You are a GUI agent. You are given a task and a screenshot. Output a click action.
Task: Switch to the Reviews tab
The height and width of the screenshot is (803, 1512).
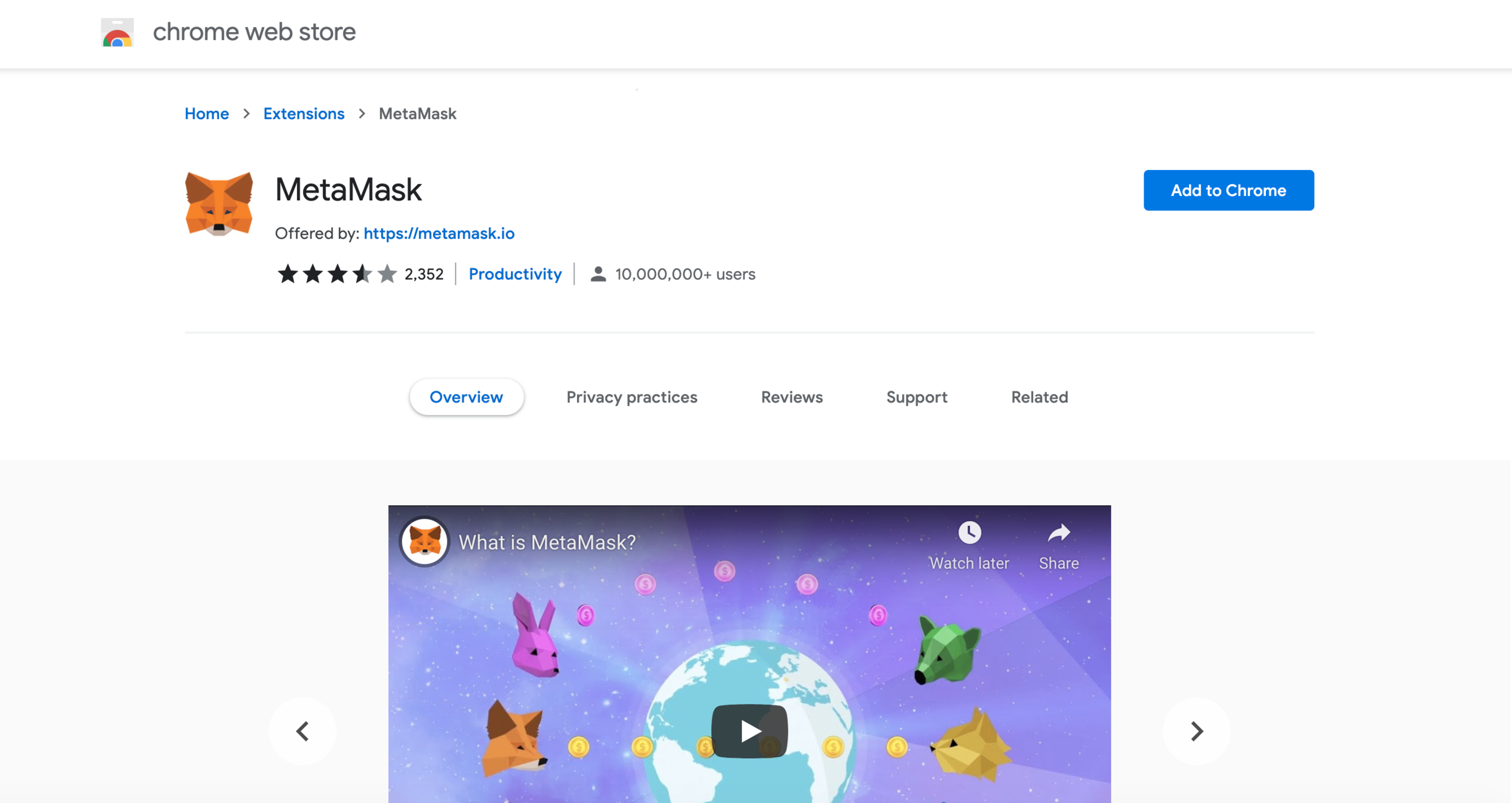pos(792,397)
